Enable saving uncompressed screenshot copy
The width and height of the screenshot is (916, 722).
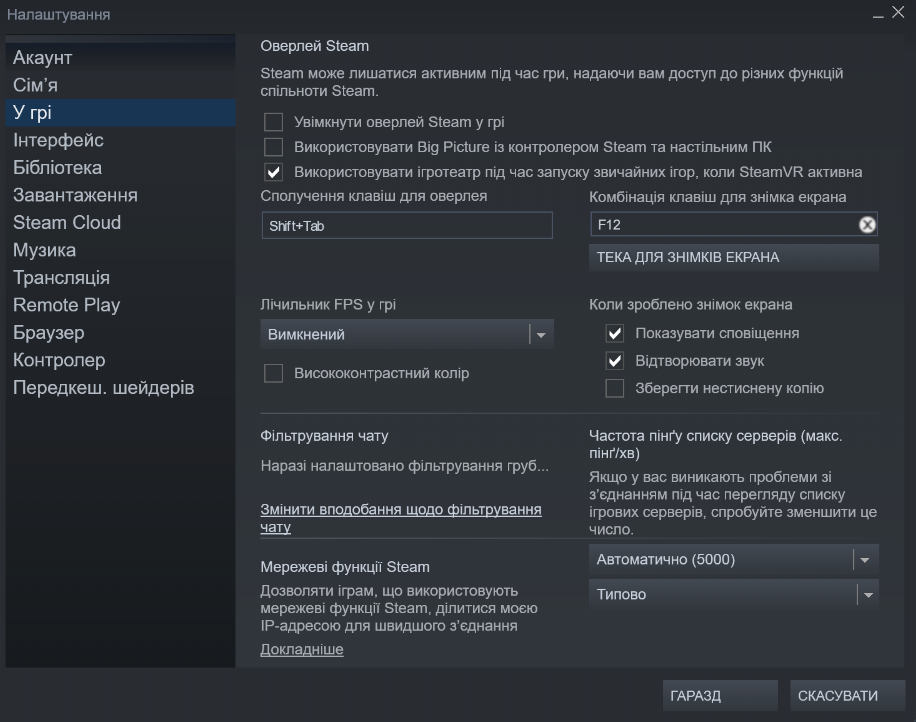pyautogui.click(x=615, y=388)
